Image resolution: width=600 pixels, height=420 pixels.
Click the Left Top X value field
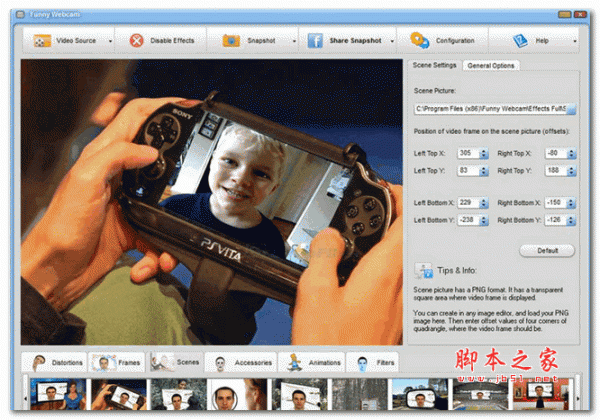[469, 153]
